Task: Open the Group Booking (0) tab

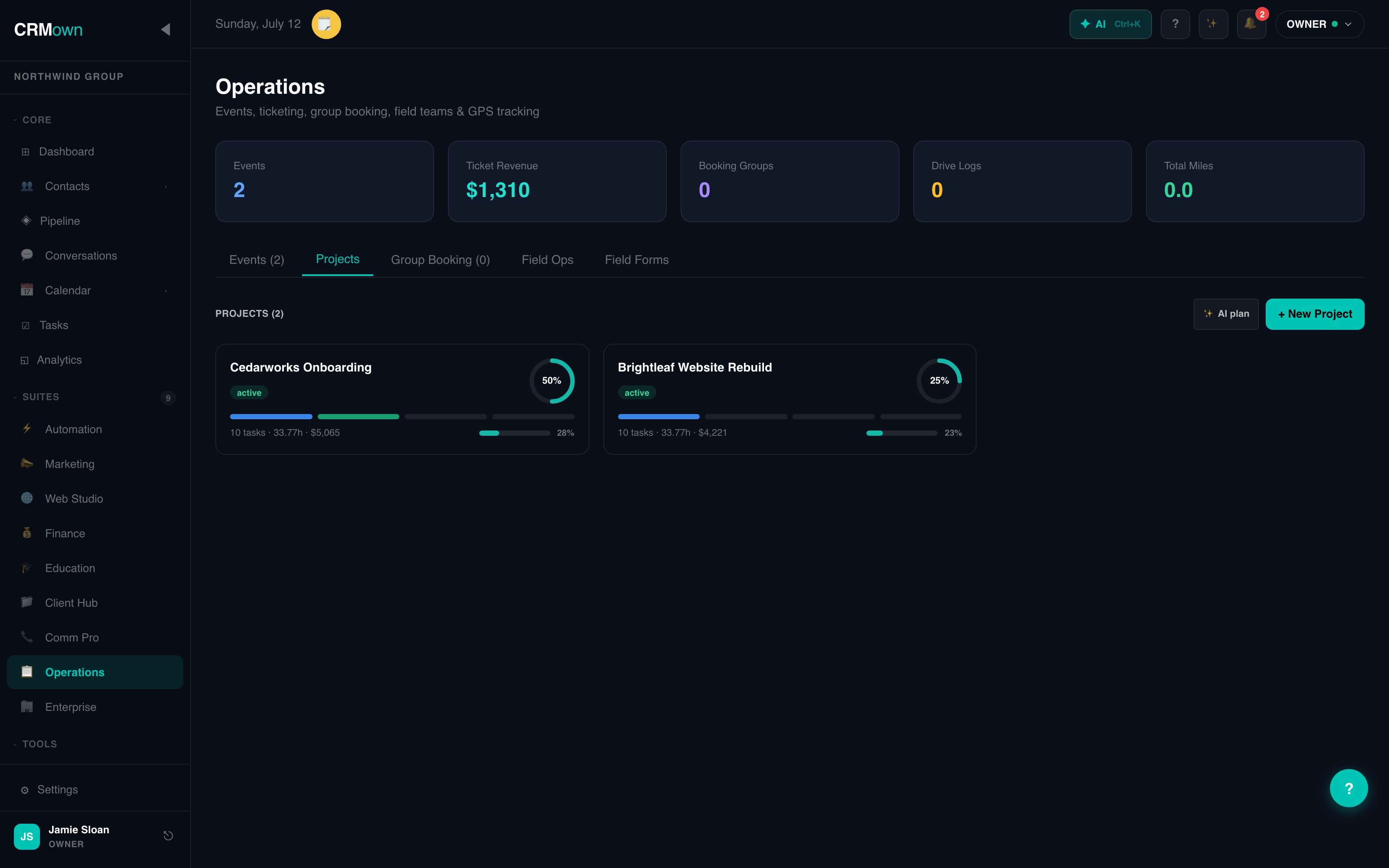Action: coord(440,260)
